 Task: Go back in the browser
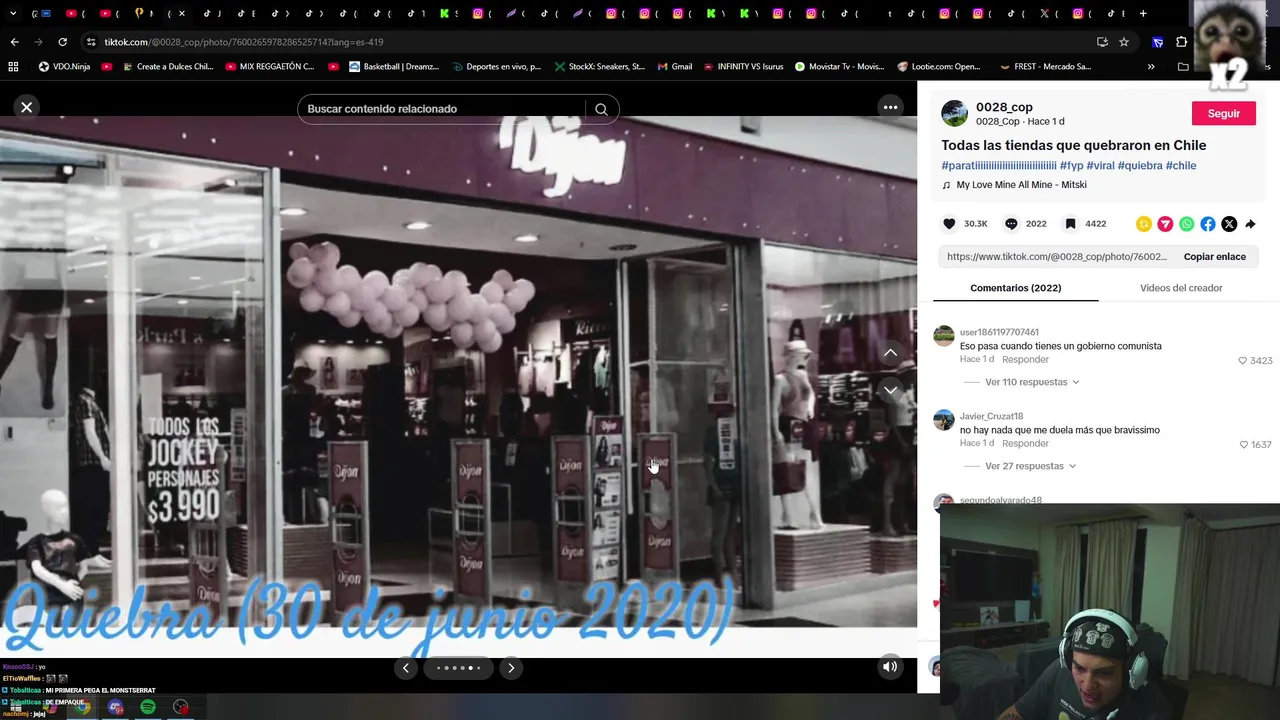14,42
